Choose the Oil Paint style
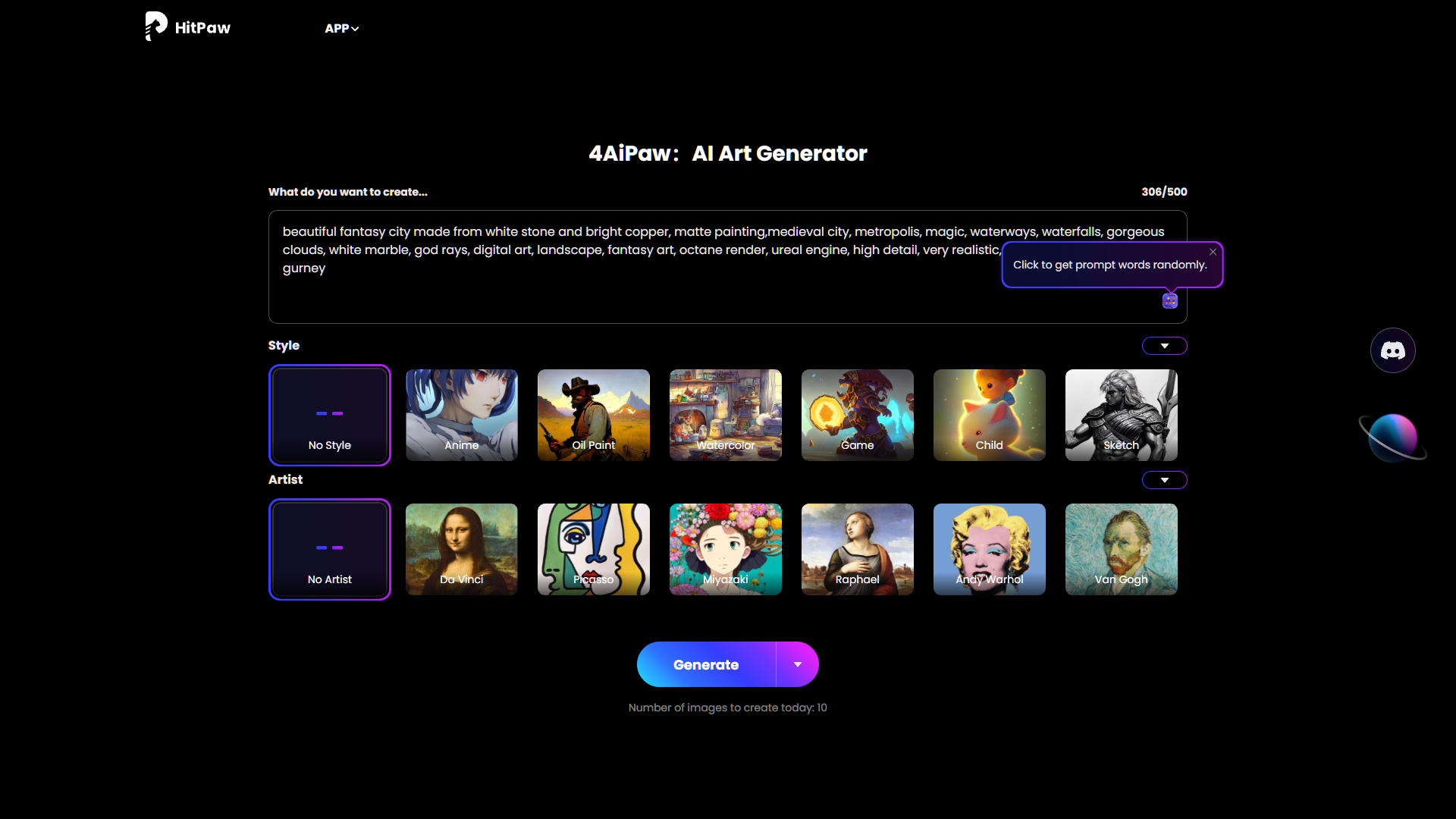 (594, 415)
